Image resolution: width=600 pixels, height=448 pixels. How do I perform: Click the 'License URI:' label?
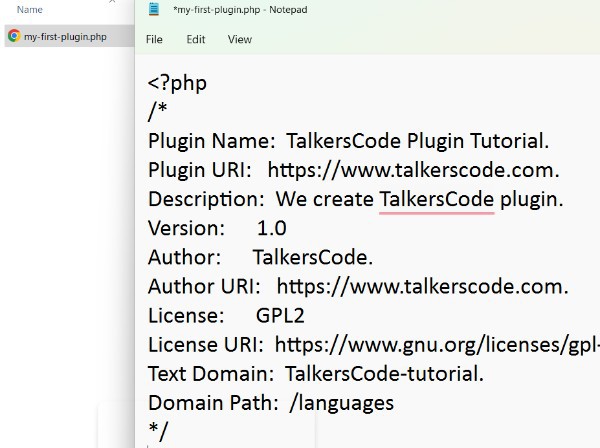click(205, 345)
